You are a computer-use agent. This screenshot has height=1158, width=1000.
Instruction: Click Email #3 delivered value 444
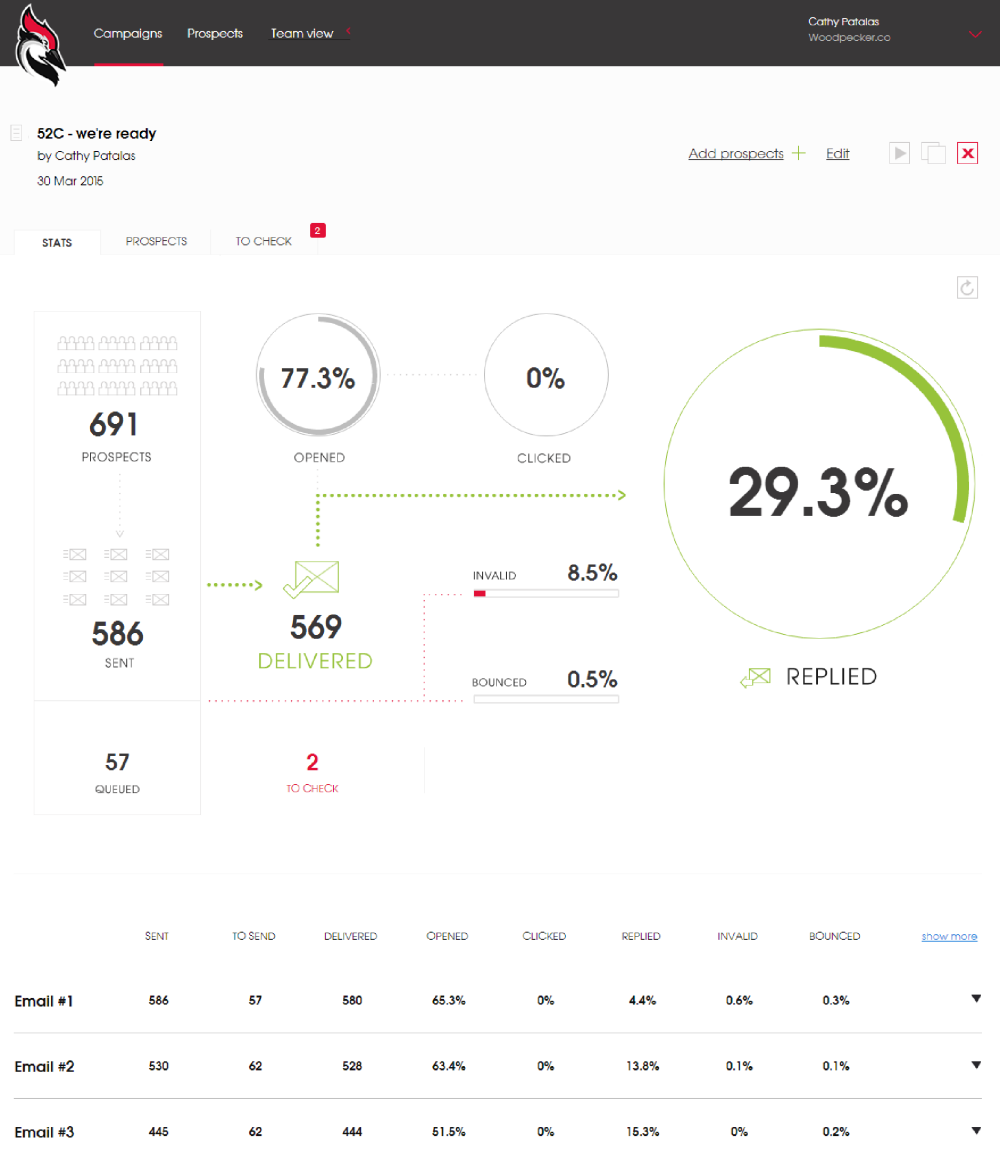click(x=352, y=1131)
